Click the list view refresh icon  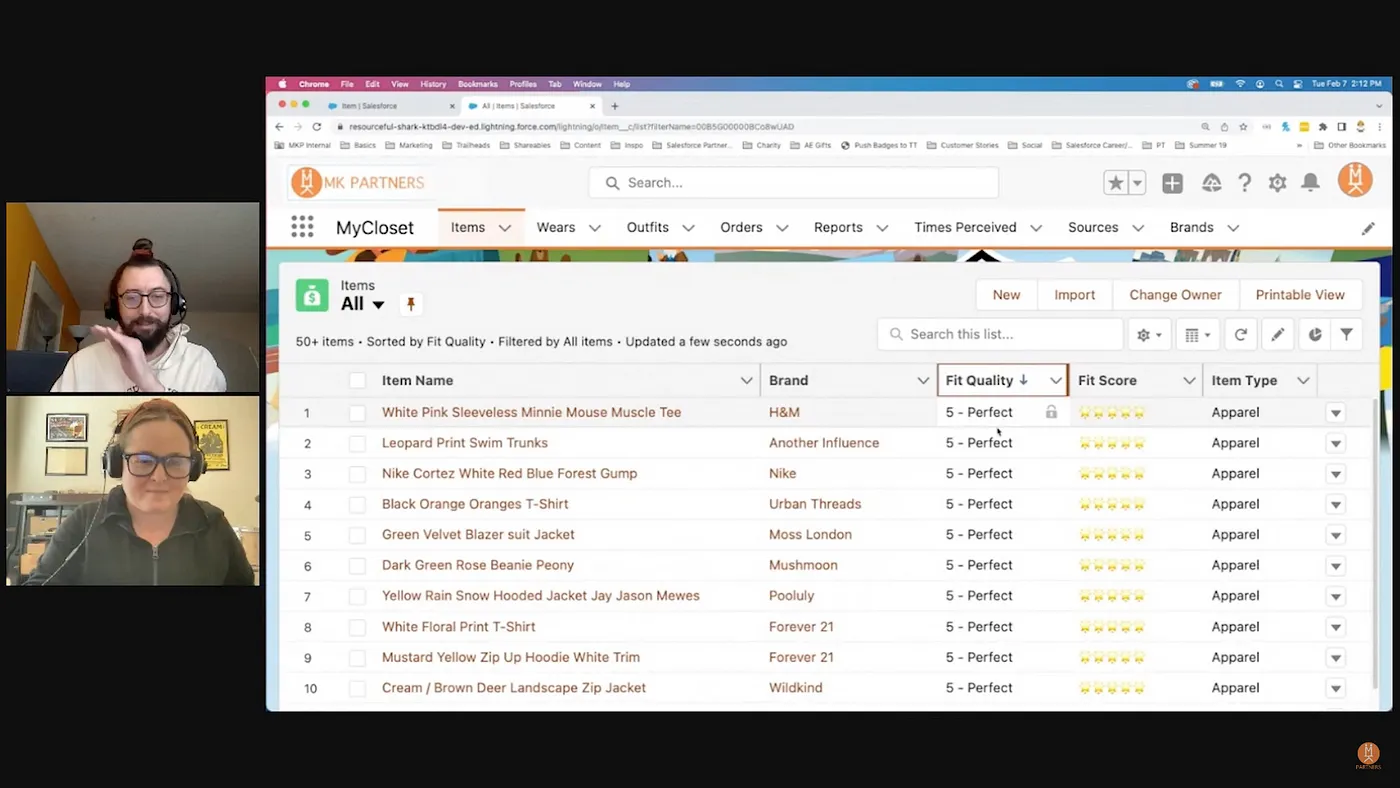[1240, 335]
